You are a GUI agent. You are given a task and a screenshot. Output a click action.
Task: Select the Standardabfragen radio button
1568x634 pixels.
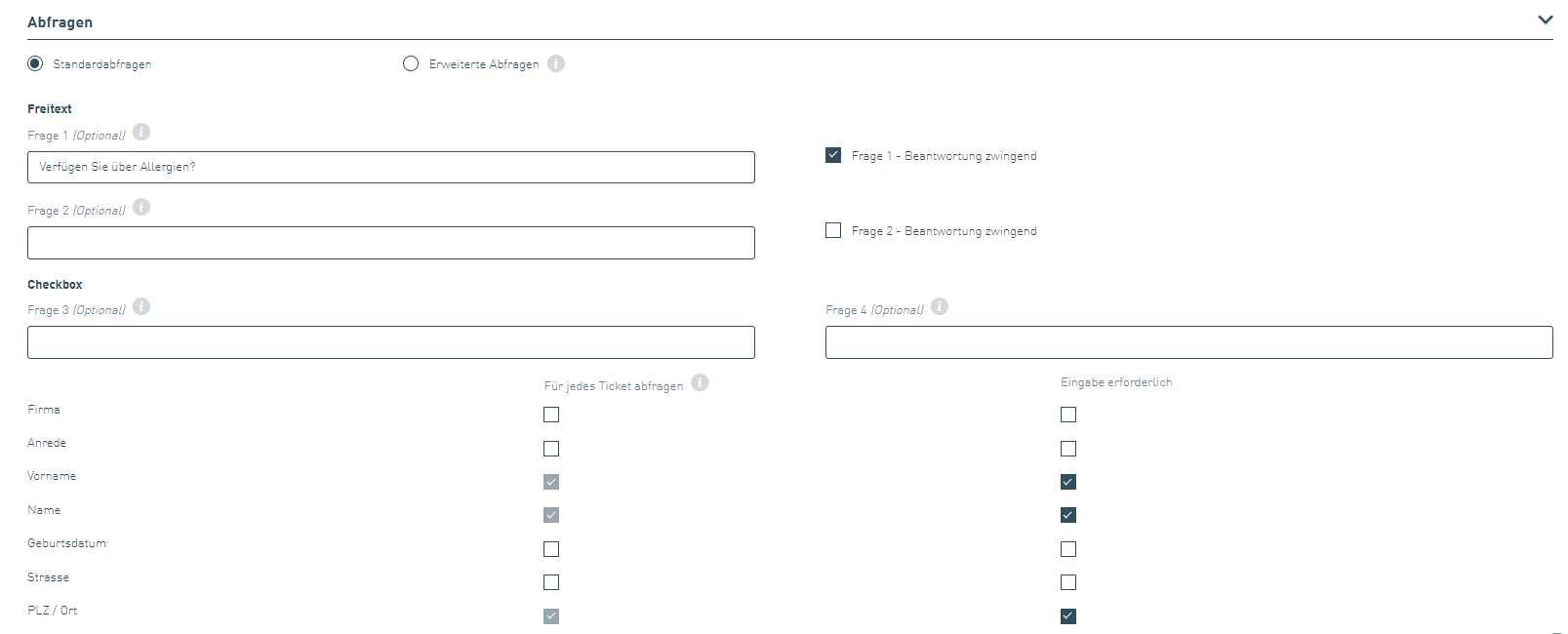35,63
